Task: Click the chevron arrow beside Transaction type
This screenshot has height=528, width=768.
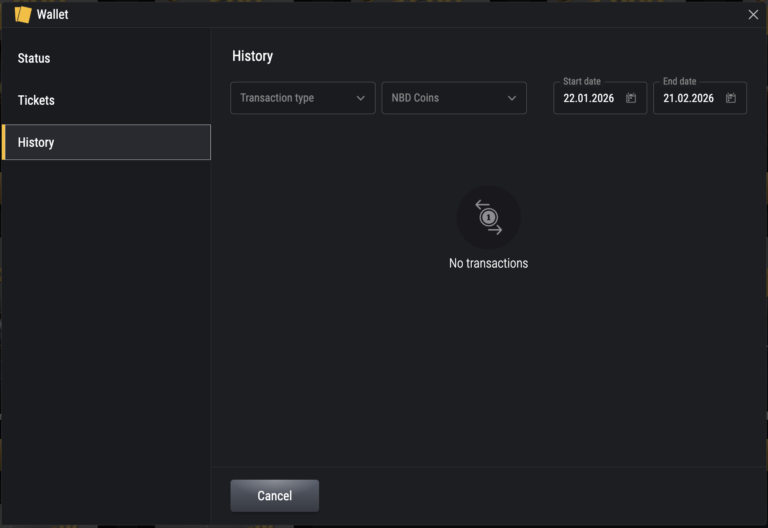Action: click(x=361, y=98)
